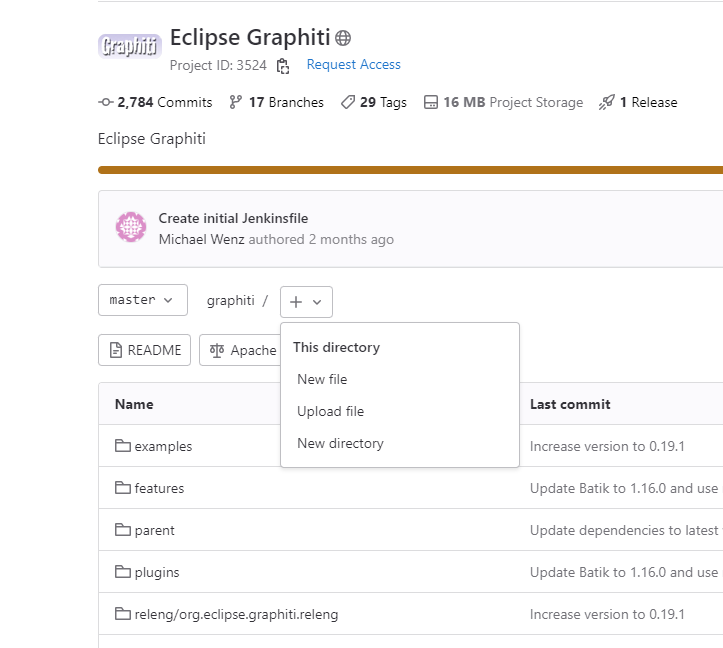Open examples commit 'Increase version to 0.19.1'
Screen dimensions: 723x648
(x=607, y=446)
